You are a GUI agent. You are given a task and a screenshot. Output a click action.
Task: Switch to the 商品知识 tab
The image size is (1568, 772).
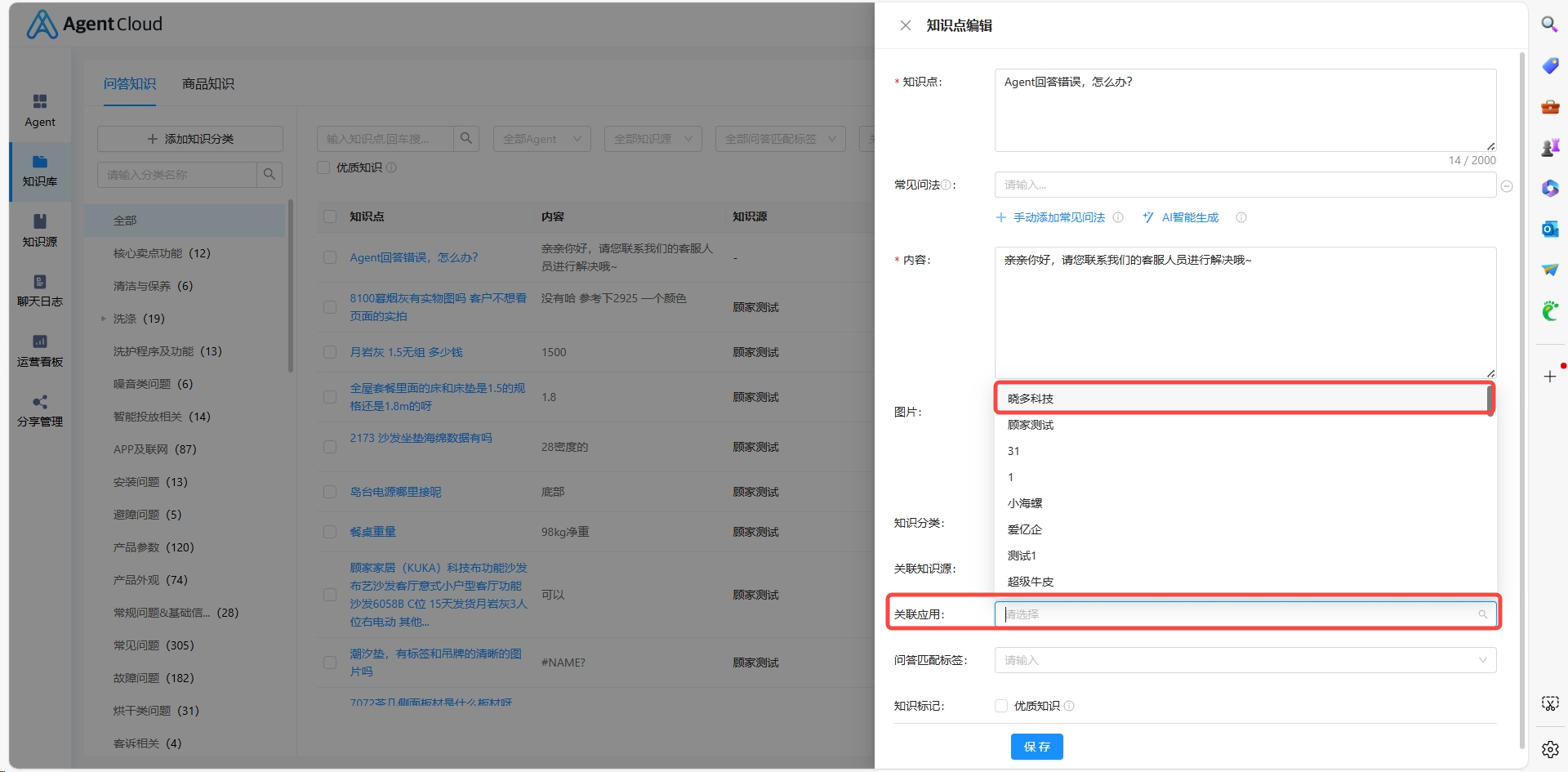click(x=208, y=84)
